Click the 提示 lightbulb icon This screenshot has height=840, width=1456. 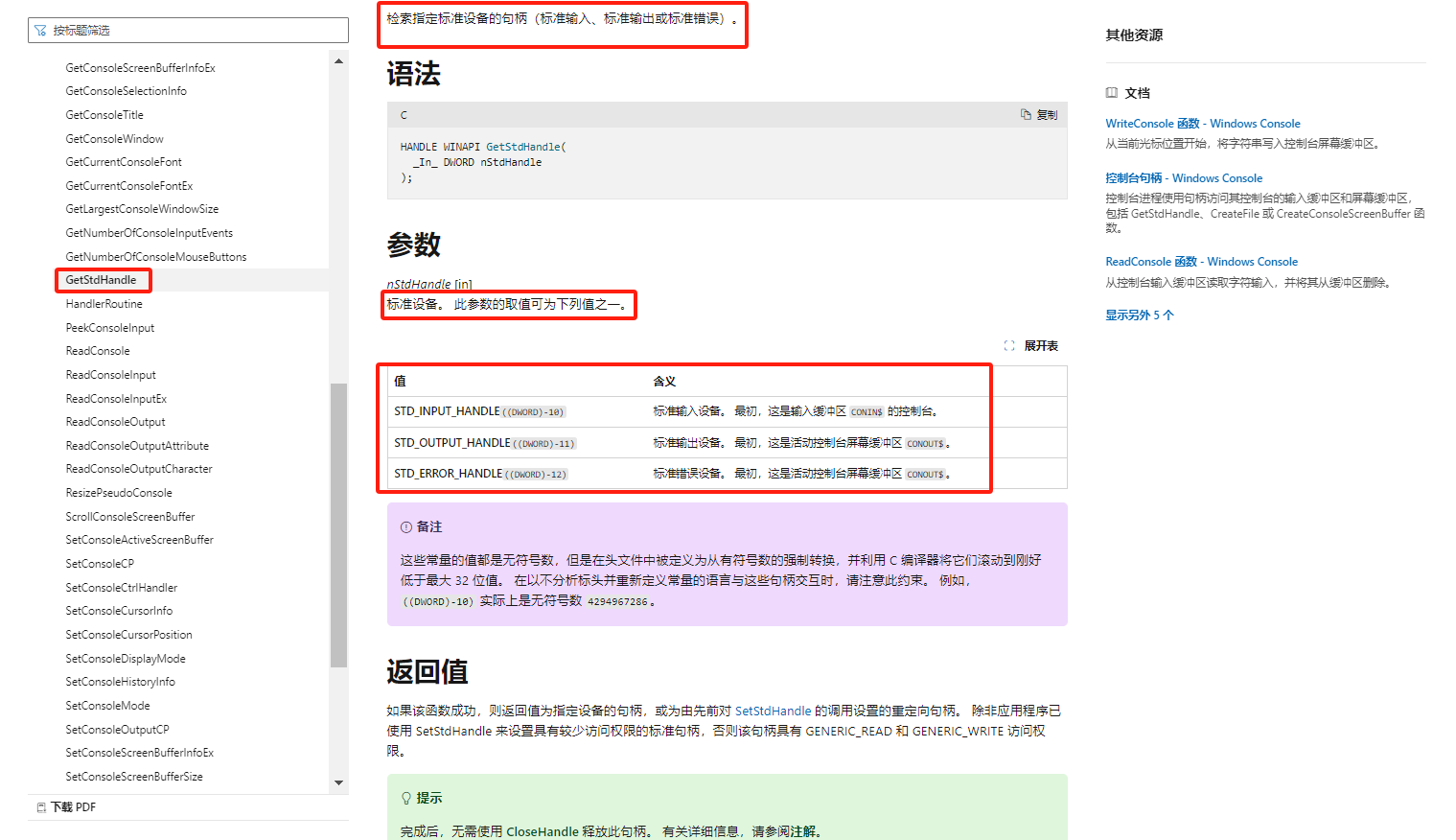coord(406,798)
